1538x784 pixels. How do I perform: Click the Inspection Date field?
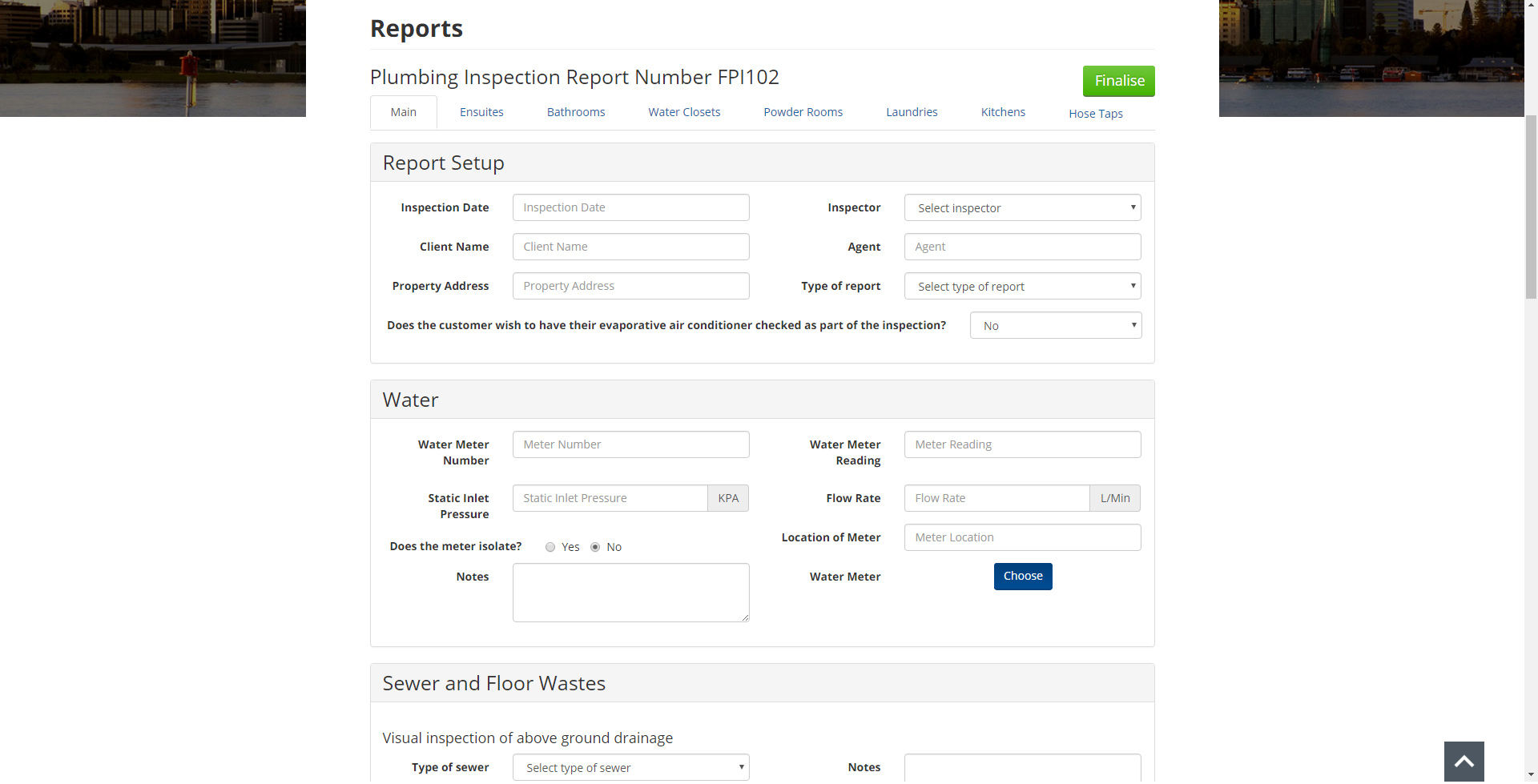click(x=630, y=207)
